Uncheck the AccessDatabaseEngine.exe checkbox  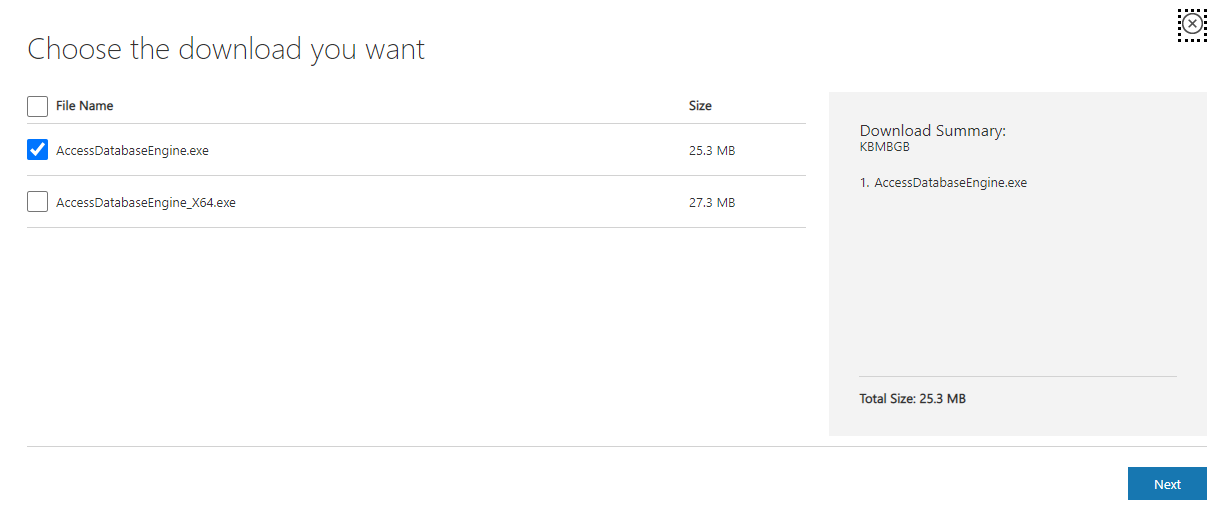[37, 150]
